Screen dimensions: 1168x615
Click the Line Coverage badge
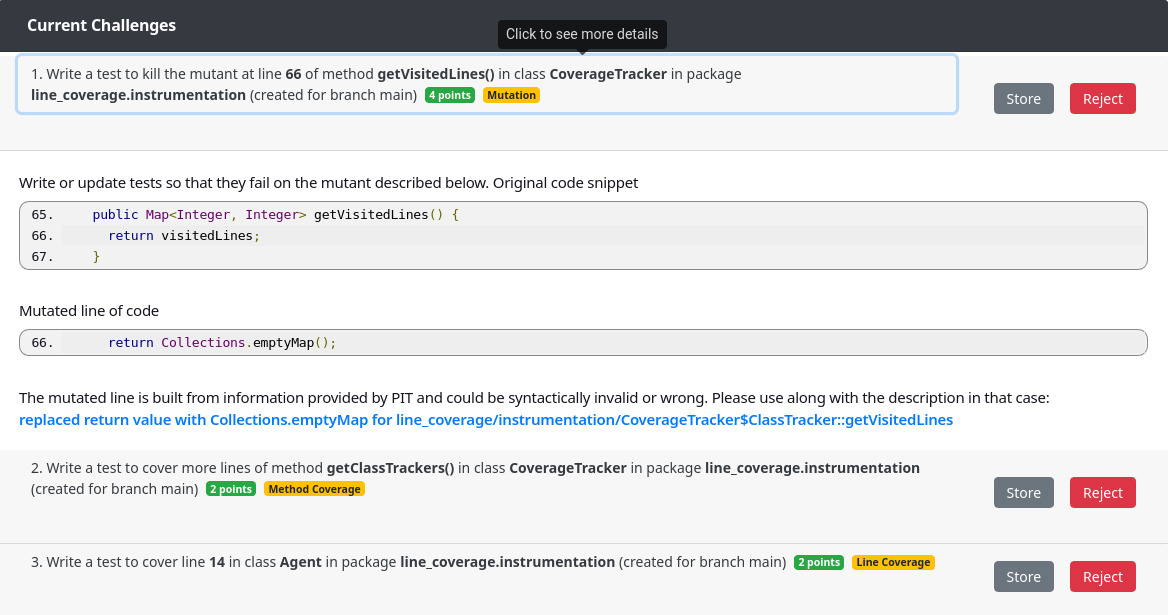pos(892,563)
